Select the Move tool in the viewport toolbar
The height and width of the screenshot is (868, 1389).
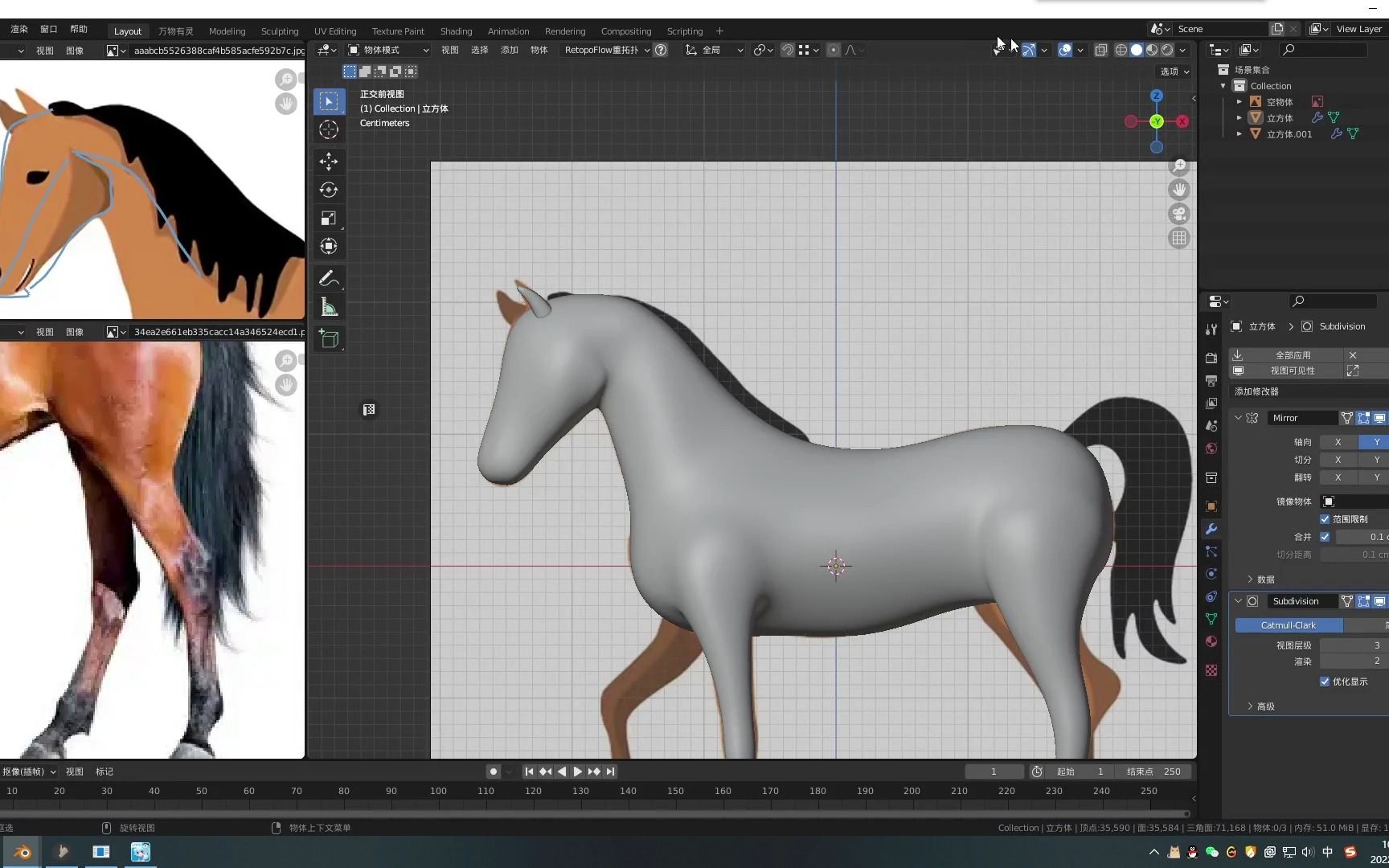(x=329, y=162)
